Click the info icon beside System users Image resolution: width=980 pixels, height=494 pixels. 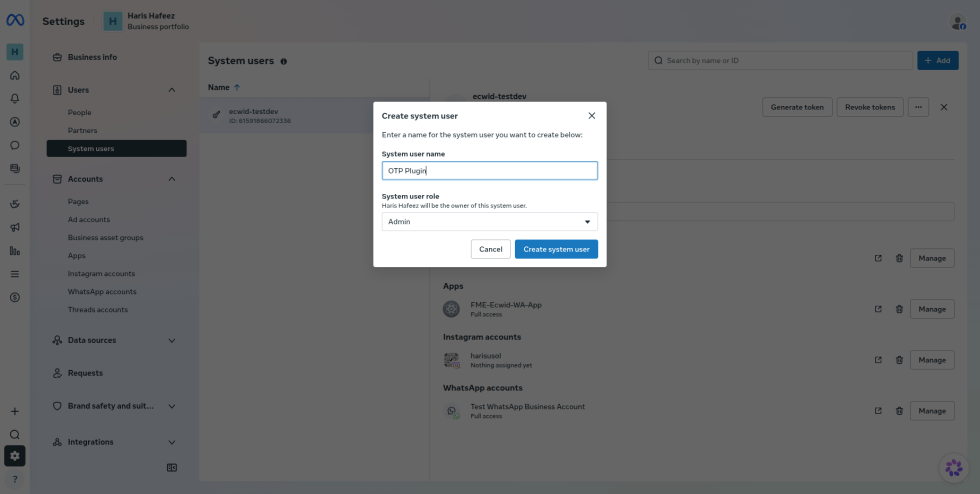pos(284,61)
